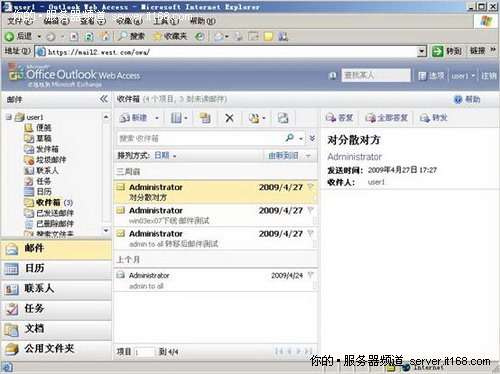Click the IE Search (搜索) button

[x=132, y=36]
